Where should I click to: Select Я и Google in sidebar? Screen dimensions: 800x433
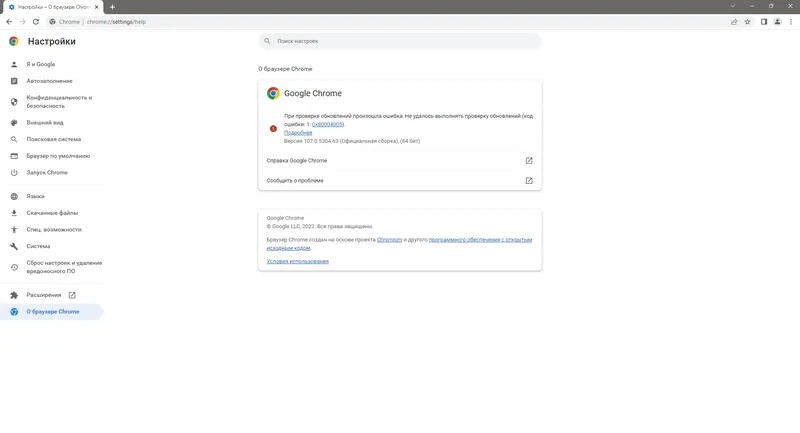(x=41, y=64)
